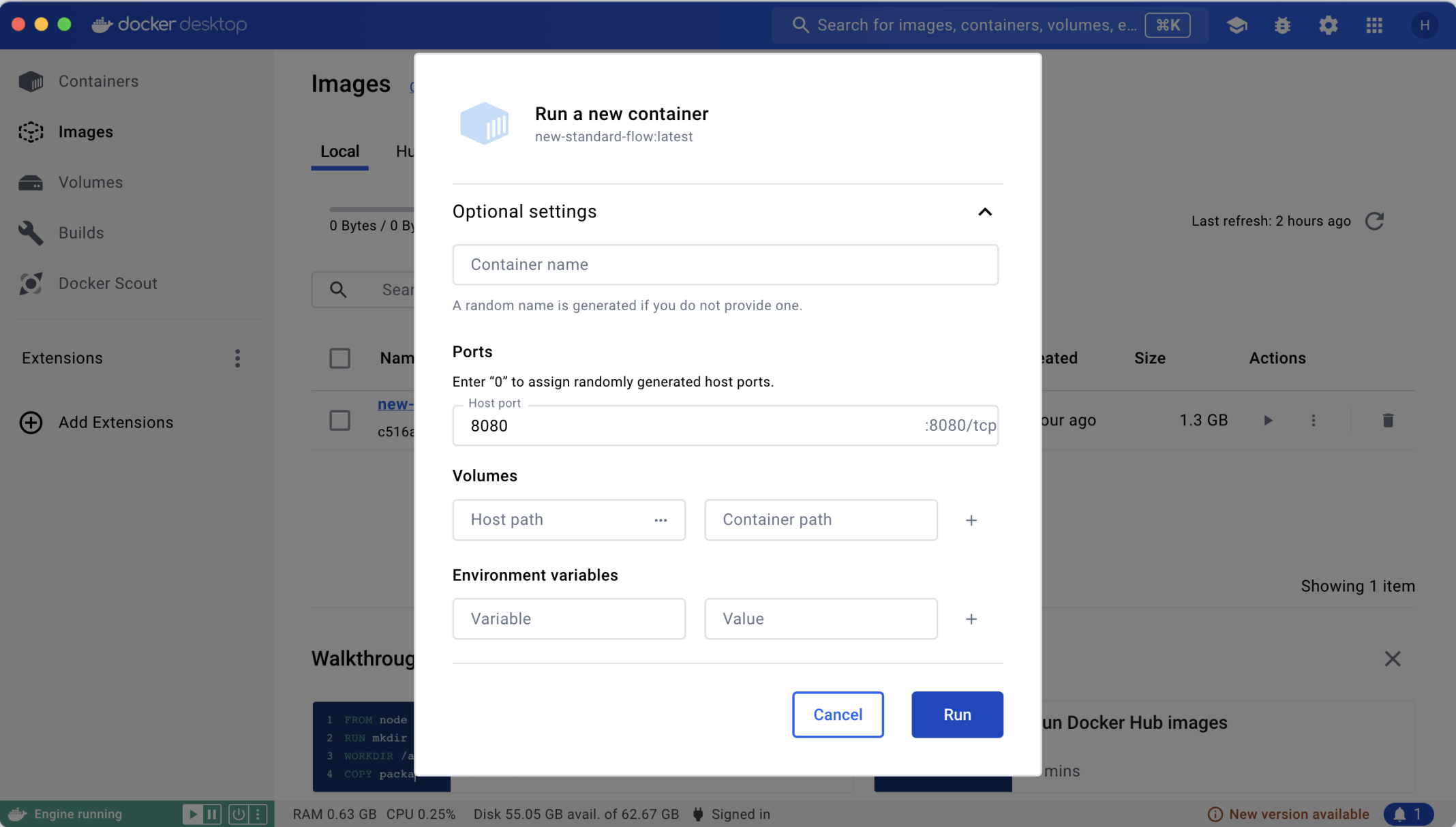Click the play icon in the Actions column

coord(1268,420)
